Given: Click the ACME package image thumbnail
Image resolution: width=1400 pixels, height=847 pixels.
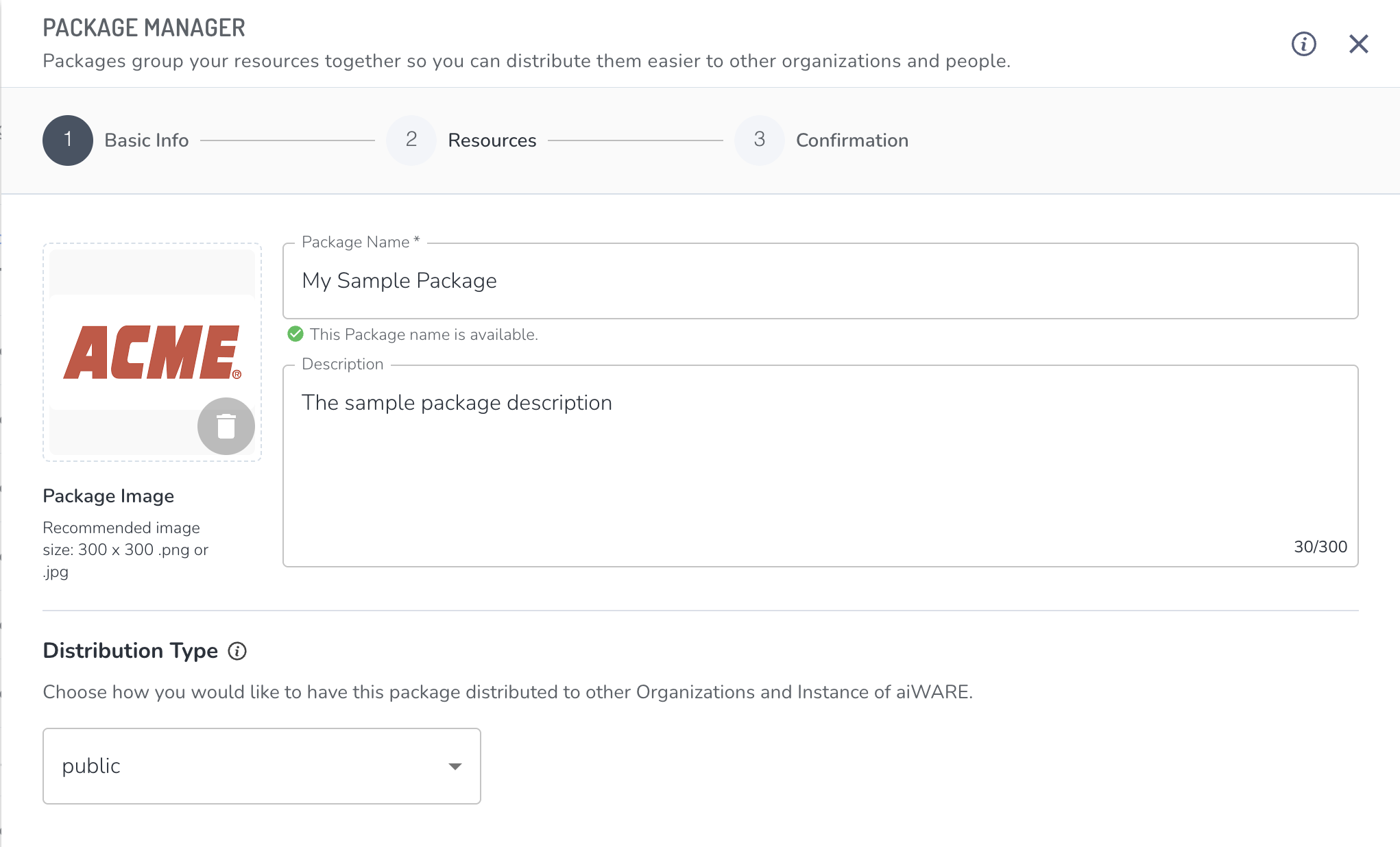Looking at the screenshot, I should click(x=152, y=352).
